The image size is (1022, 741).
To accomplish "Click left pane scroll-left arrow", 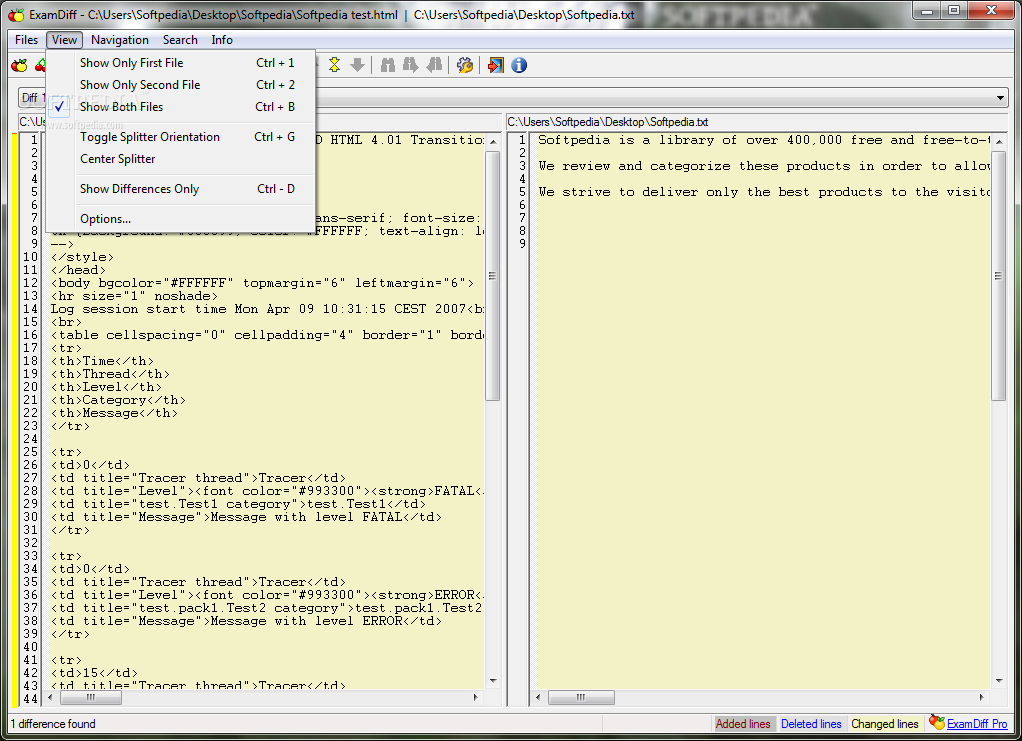I will (51, 697).
